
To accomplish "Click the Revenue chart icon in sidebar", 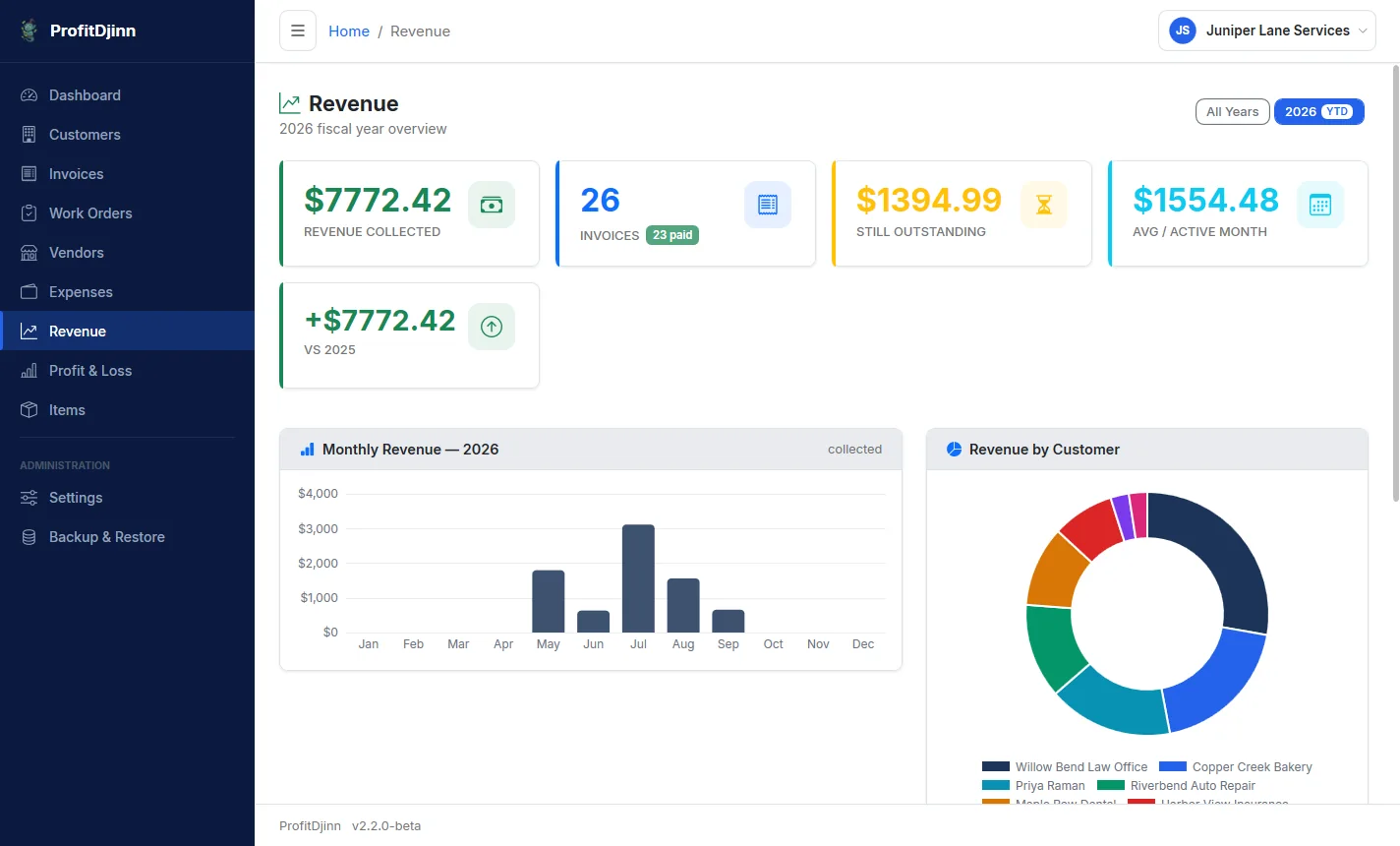I will tap(29, 332).
